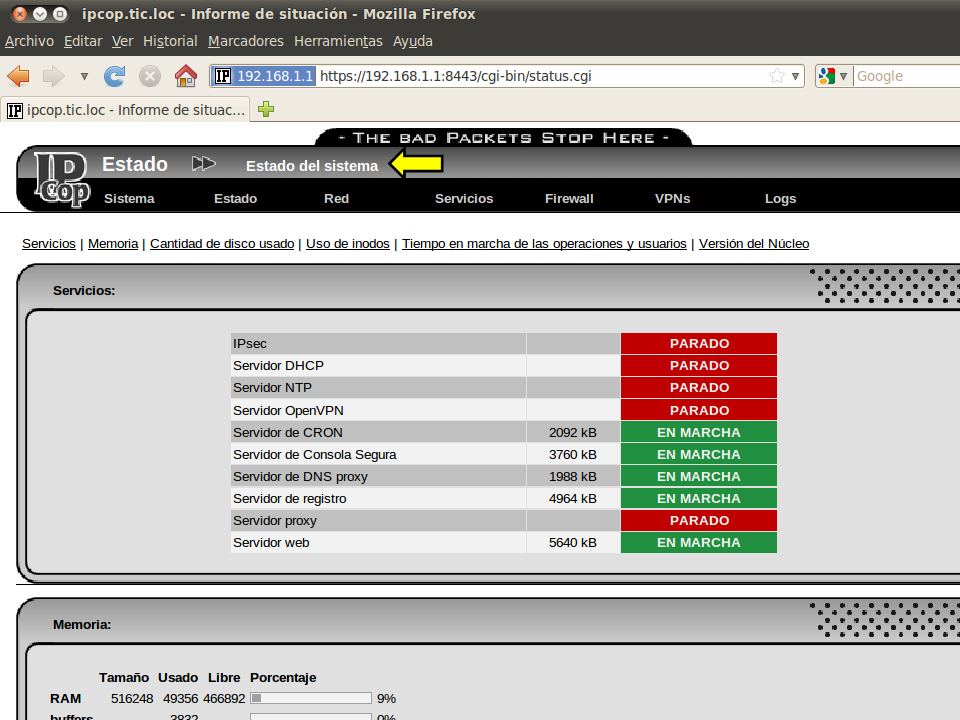This screenshot has width=960, height=720.
Task: Click the Stop loading icon
Action: pos(150,76)
